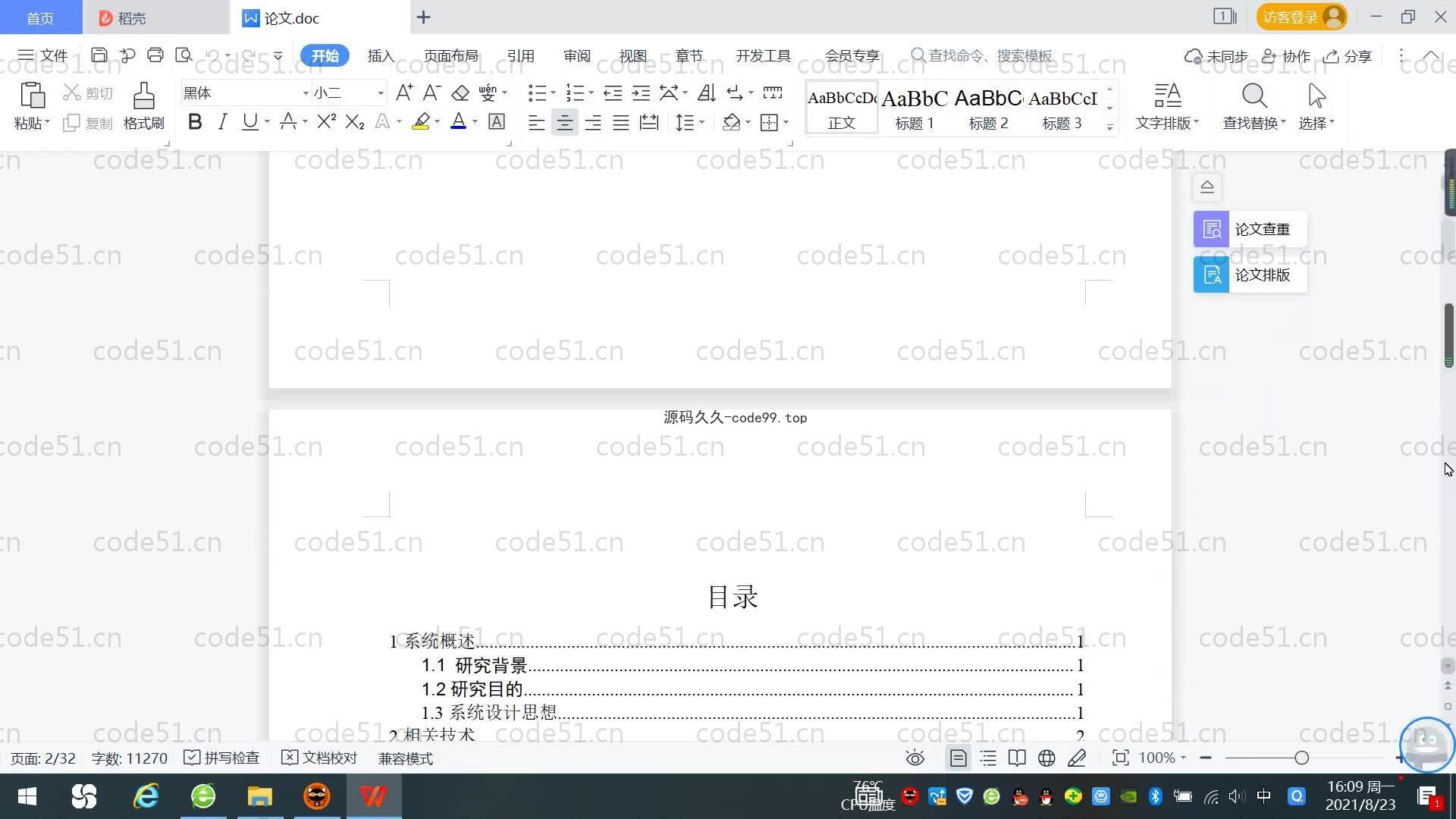Toggle page layout view in status bar
This screenshot has height=819, width=1456.
pos(959,758)
